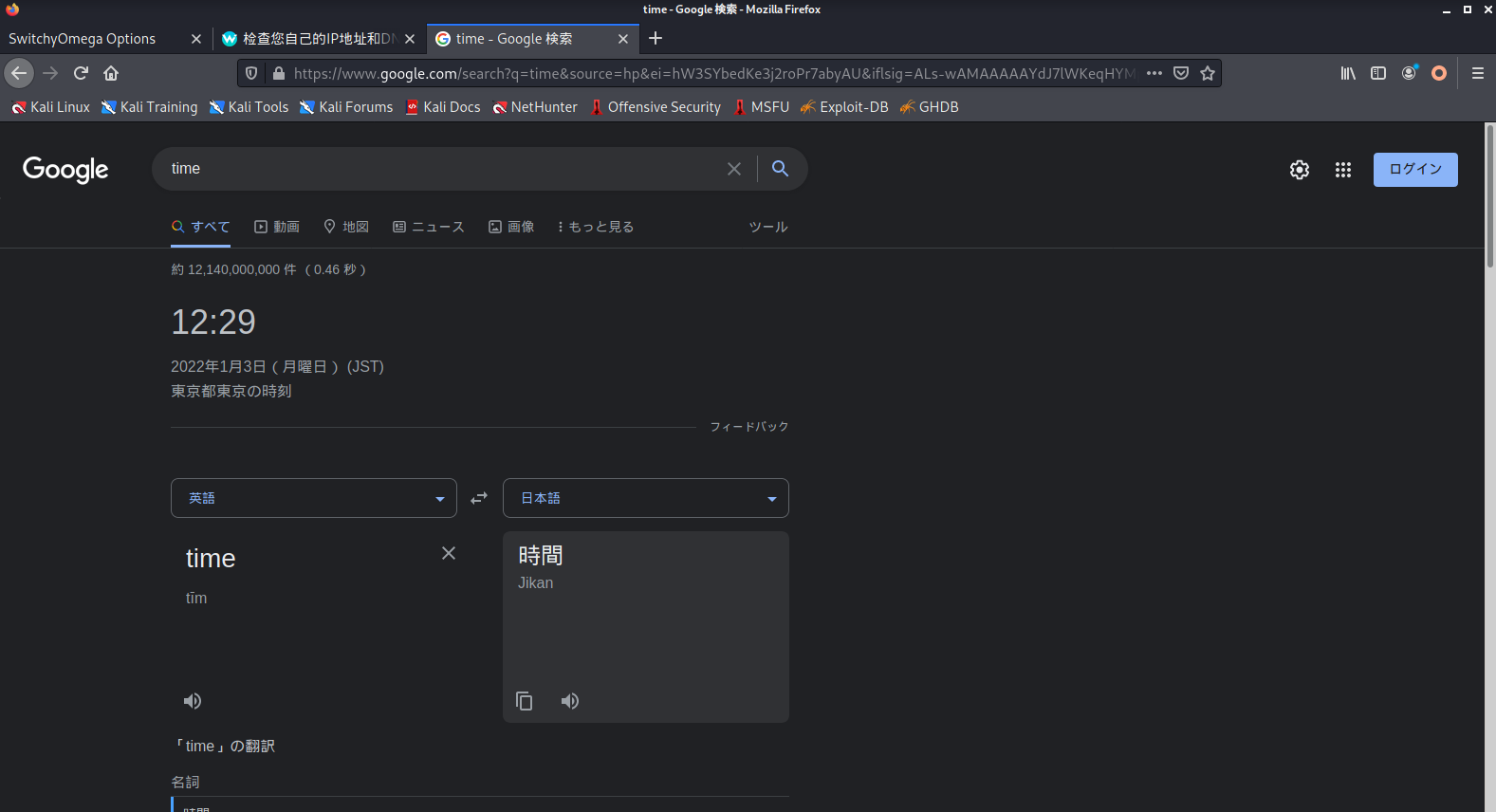View site info via the padlock icon

tap(278, 73)
